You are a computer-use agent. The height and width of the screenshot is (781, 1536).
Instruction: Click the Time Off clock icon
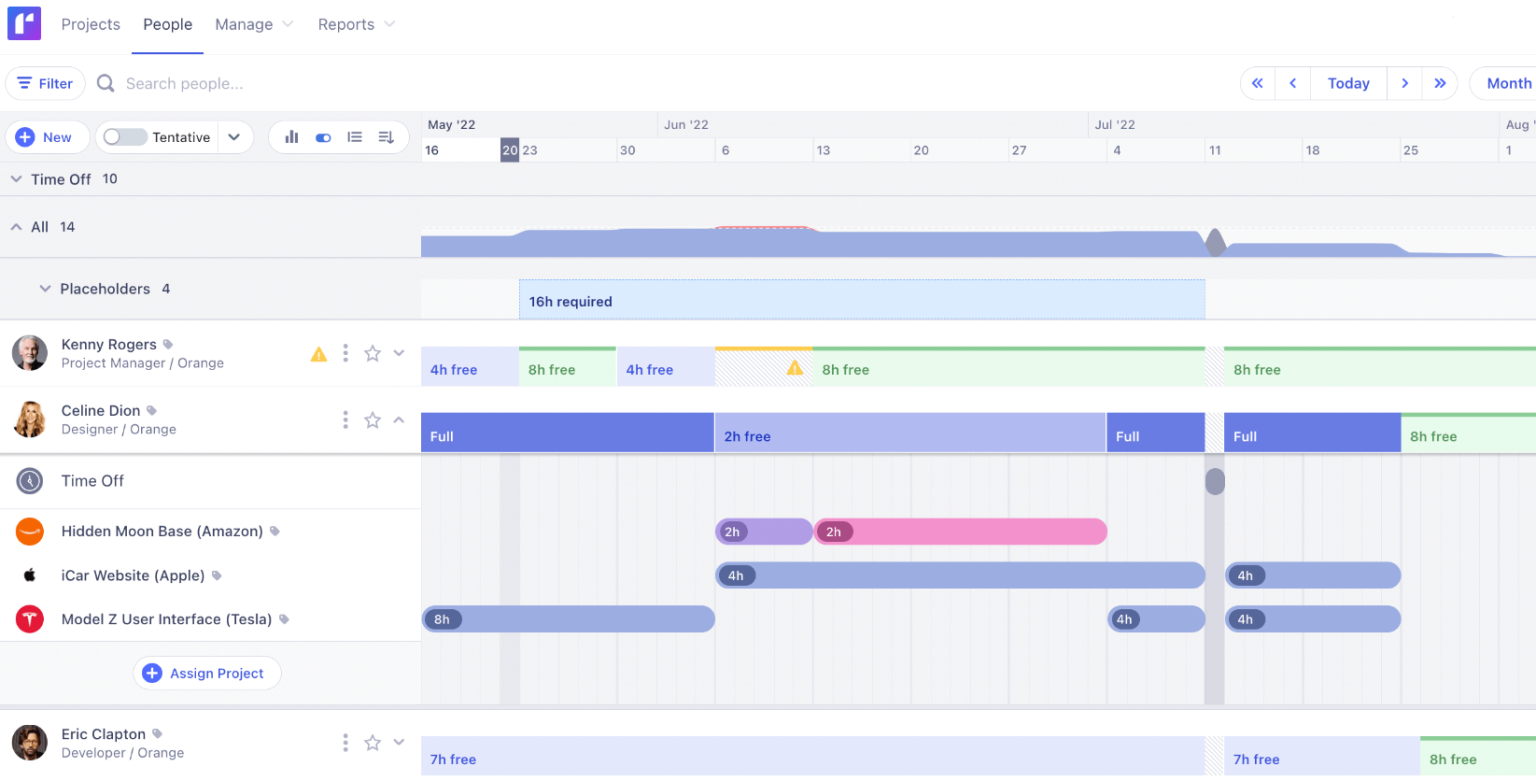pyautogui.click(x=29, y=481)
